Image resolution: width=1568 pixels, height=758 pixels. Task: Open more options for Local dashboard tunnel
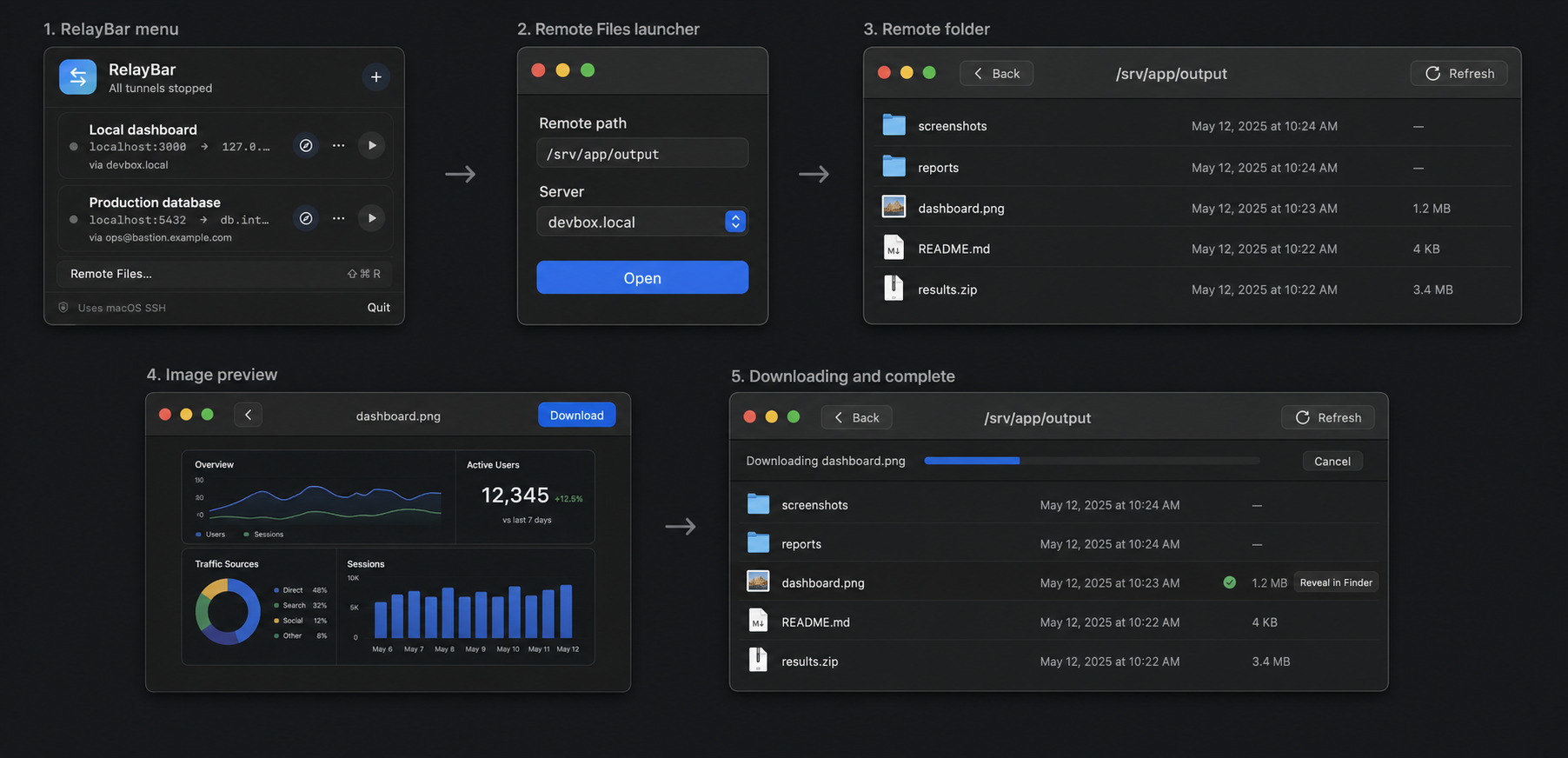338,145
